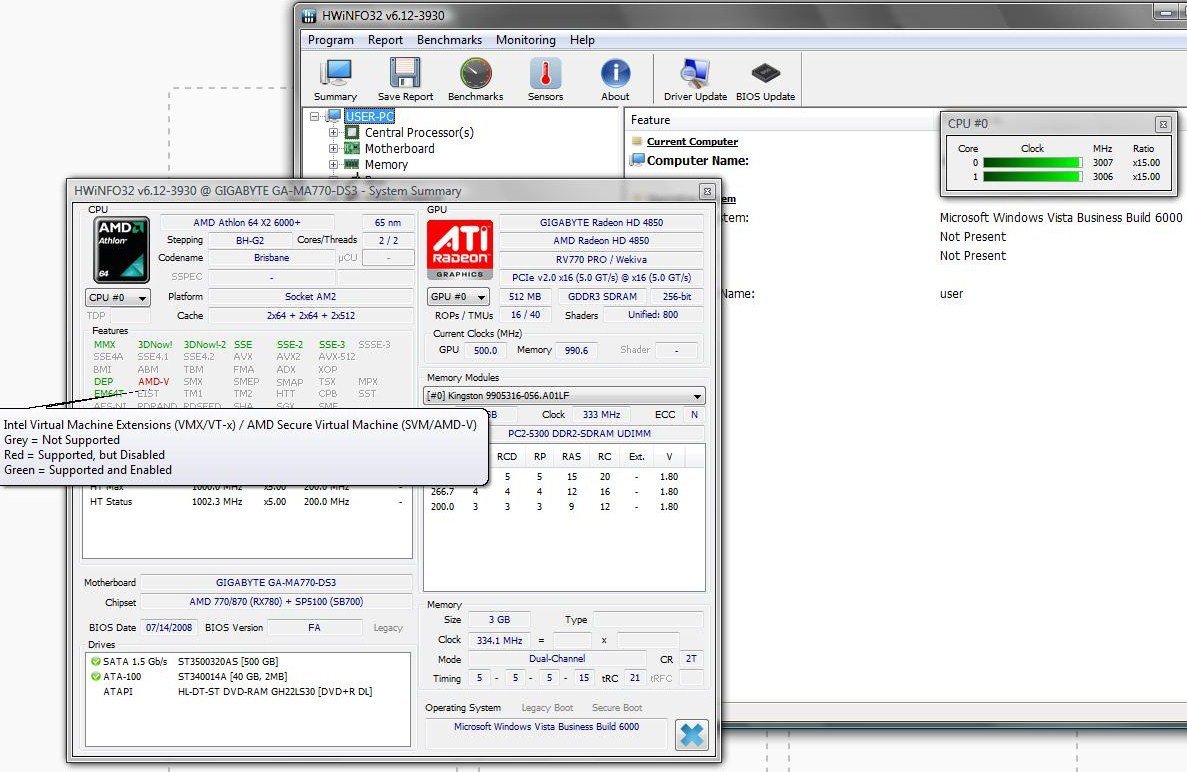
Task: Collapse the USER-PC tree node
Action: click(314, 117)
